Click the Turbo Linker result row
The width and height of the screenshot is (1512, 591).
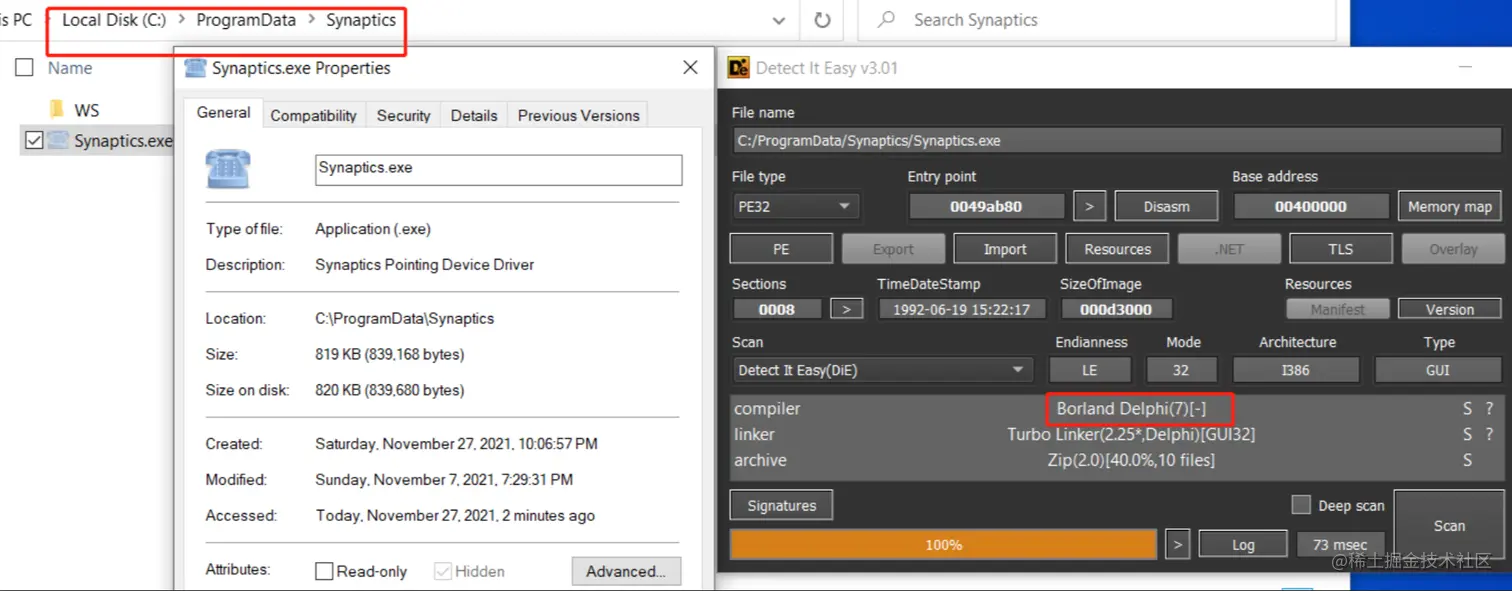pos(1131,435)
